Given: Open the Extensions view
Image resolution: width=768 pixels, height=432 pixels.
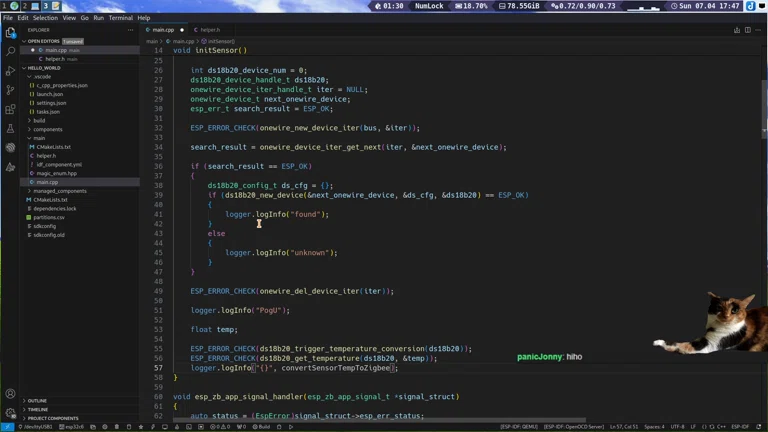Looking at the screenshot, I should (11, 110).
